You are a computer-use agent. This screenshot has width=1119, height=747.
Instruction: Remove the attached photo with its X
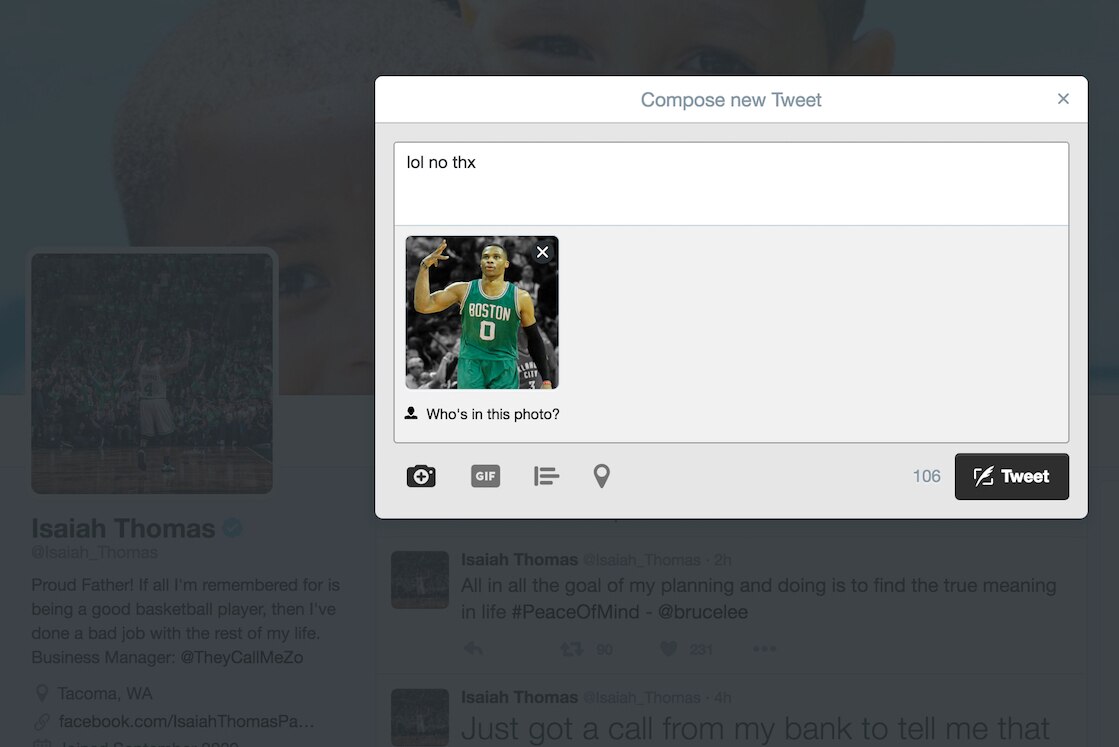[x=542, y=252]
